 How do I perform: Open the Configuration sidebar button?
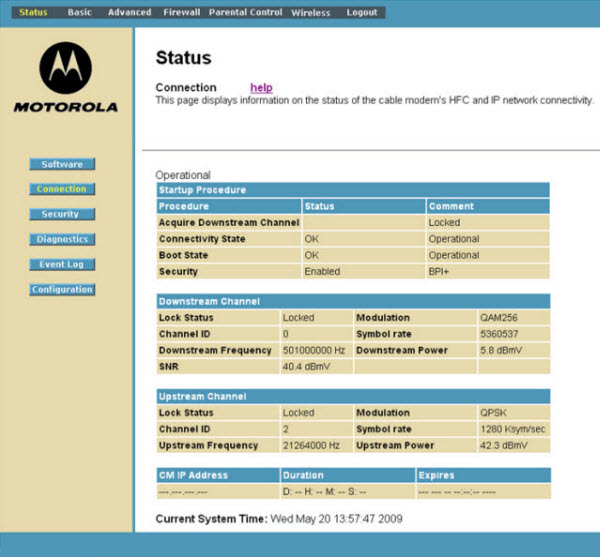coord(62,289)
